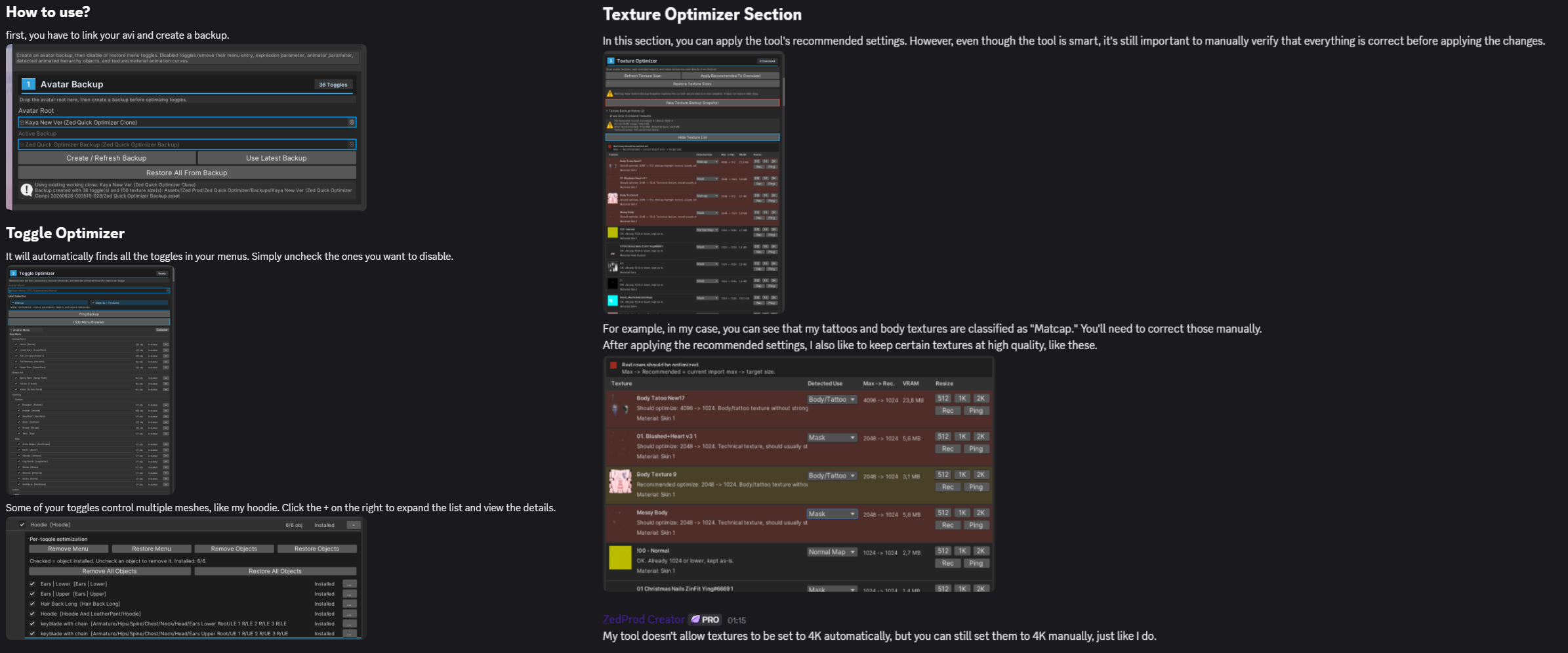1568x653 pixels.
Task: Set 01. Blushed+Heart v3 1 to 1K
Action: pos(962,436)
